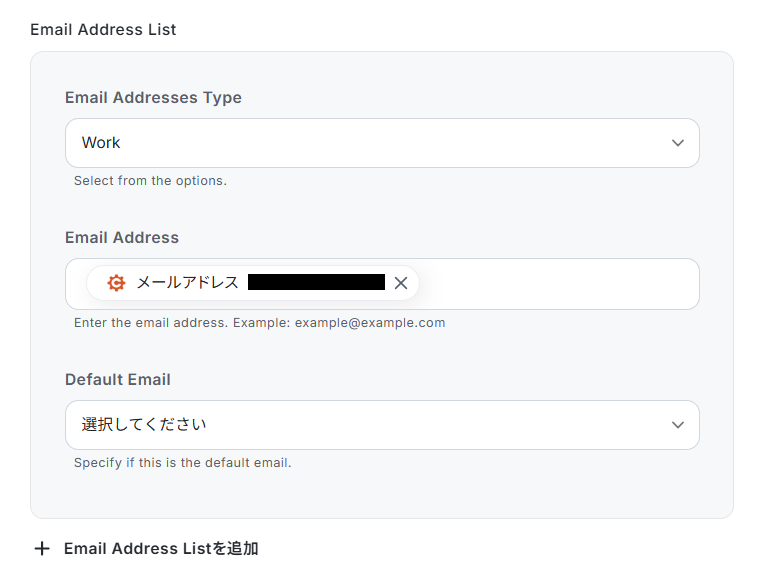The width and height of the screenshot is (780, 569).
Task: Click the selected value text Work
Action: tap(101, 143)
